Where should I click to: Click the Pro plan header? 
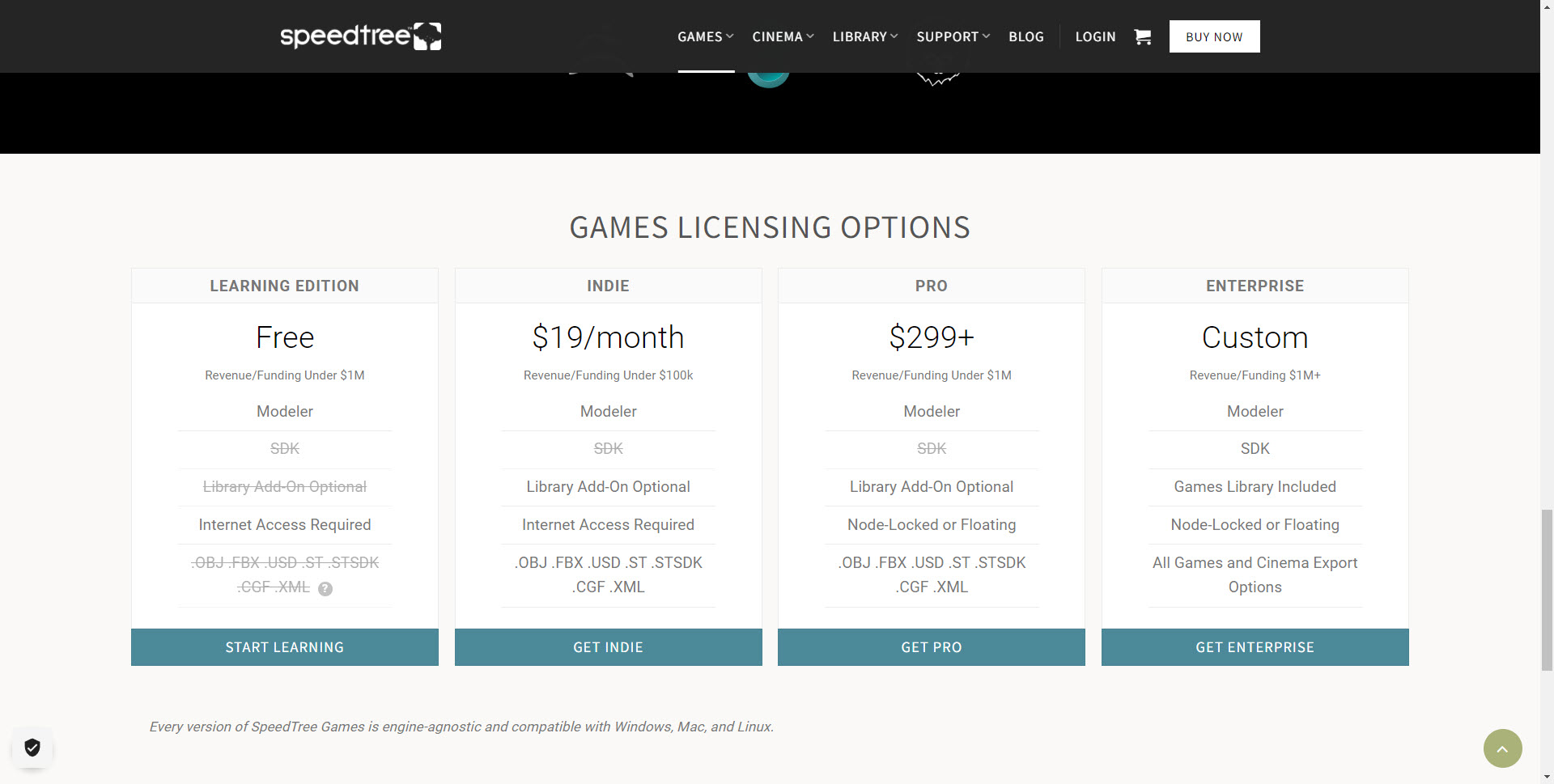click(x=932, y=286)
